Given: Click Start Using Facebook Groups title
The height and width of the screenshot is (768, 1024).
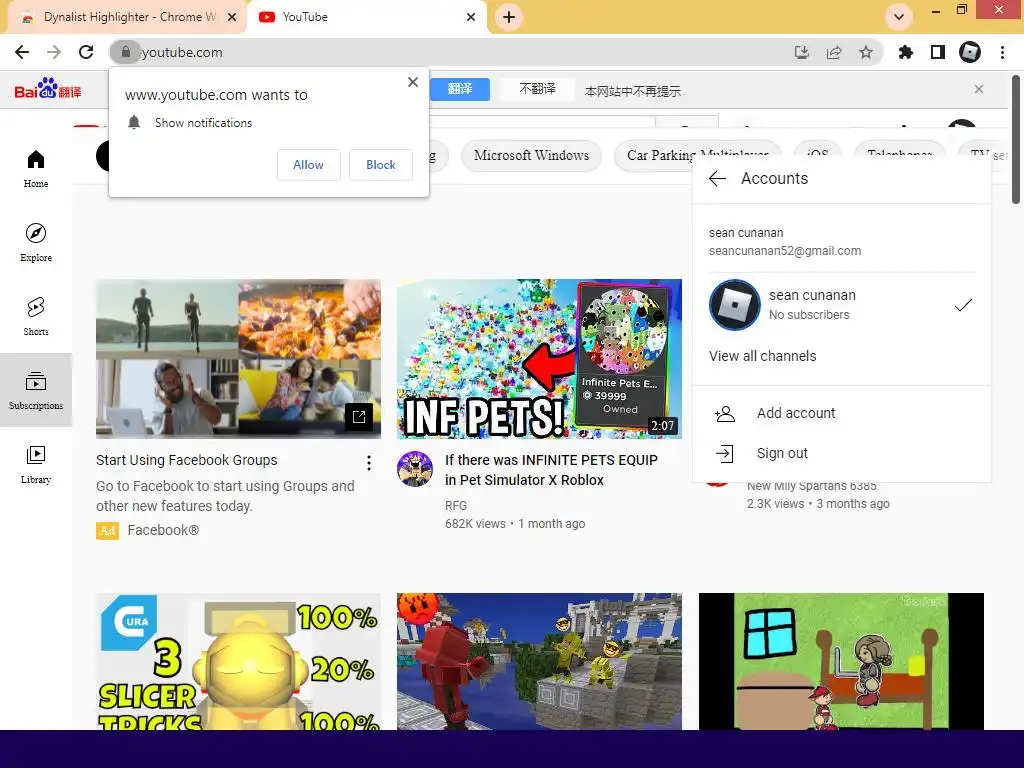Looking at the screenshot, I should 187,460.
